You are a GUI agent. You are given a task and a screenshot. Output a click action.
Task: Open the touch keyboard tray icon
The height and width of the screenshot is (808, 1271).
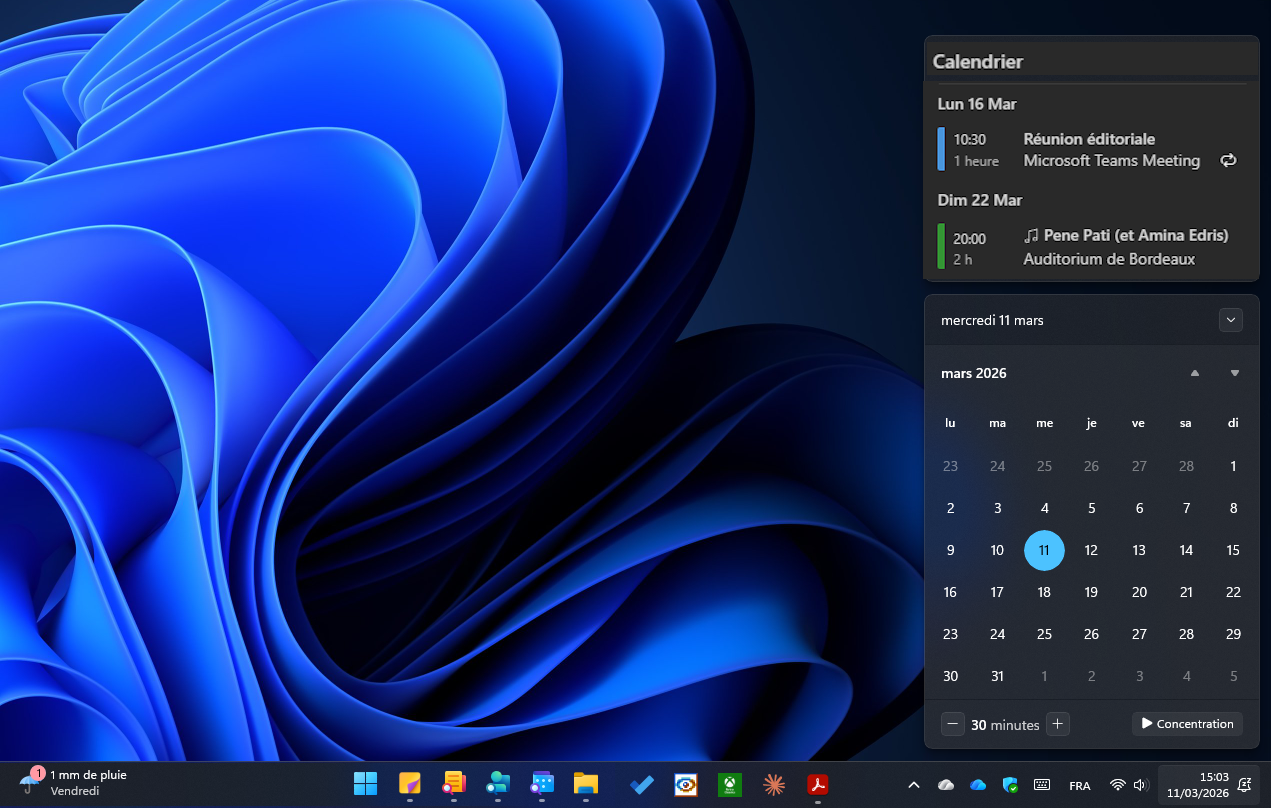coord(1041,785)
